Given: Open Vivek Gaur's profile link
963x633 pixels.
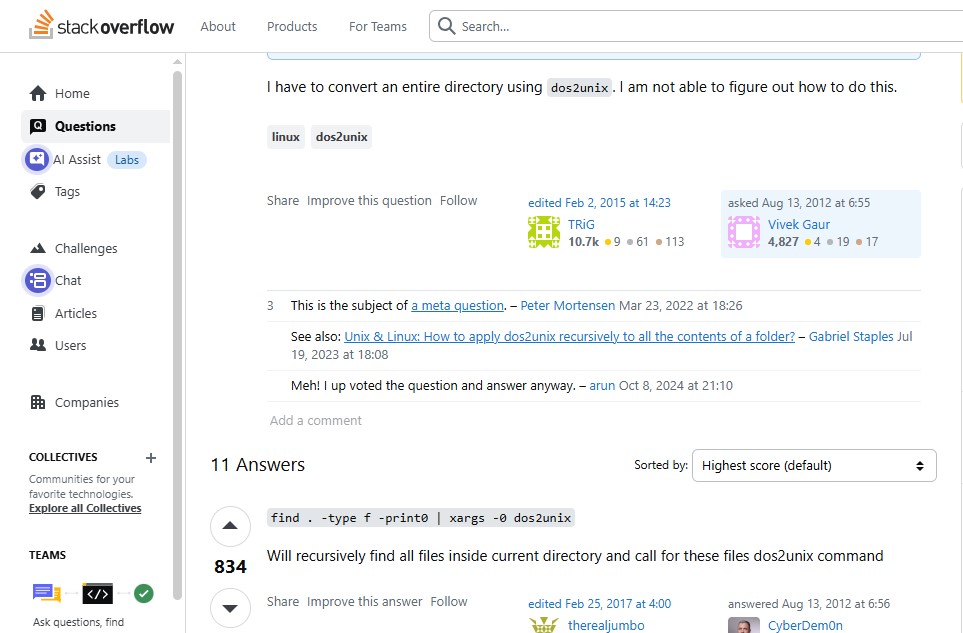Looking at the screenshot, I should [798, 224].
